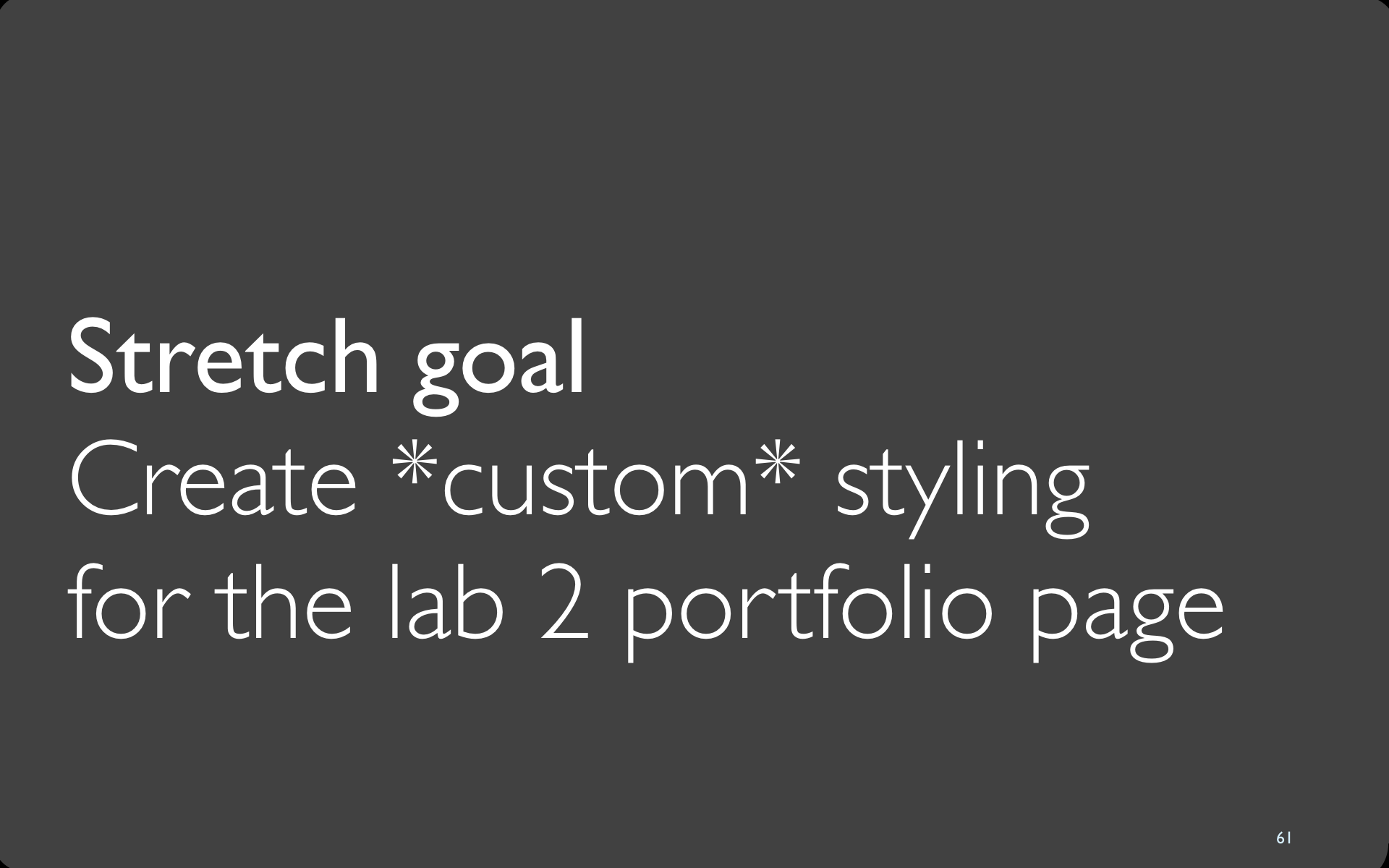
Task: Click the slide number 61
Action: tap(1284, 838)
